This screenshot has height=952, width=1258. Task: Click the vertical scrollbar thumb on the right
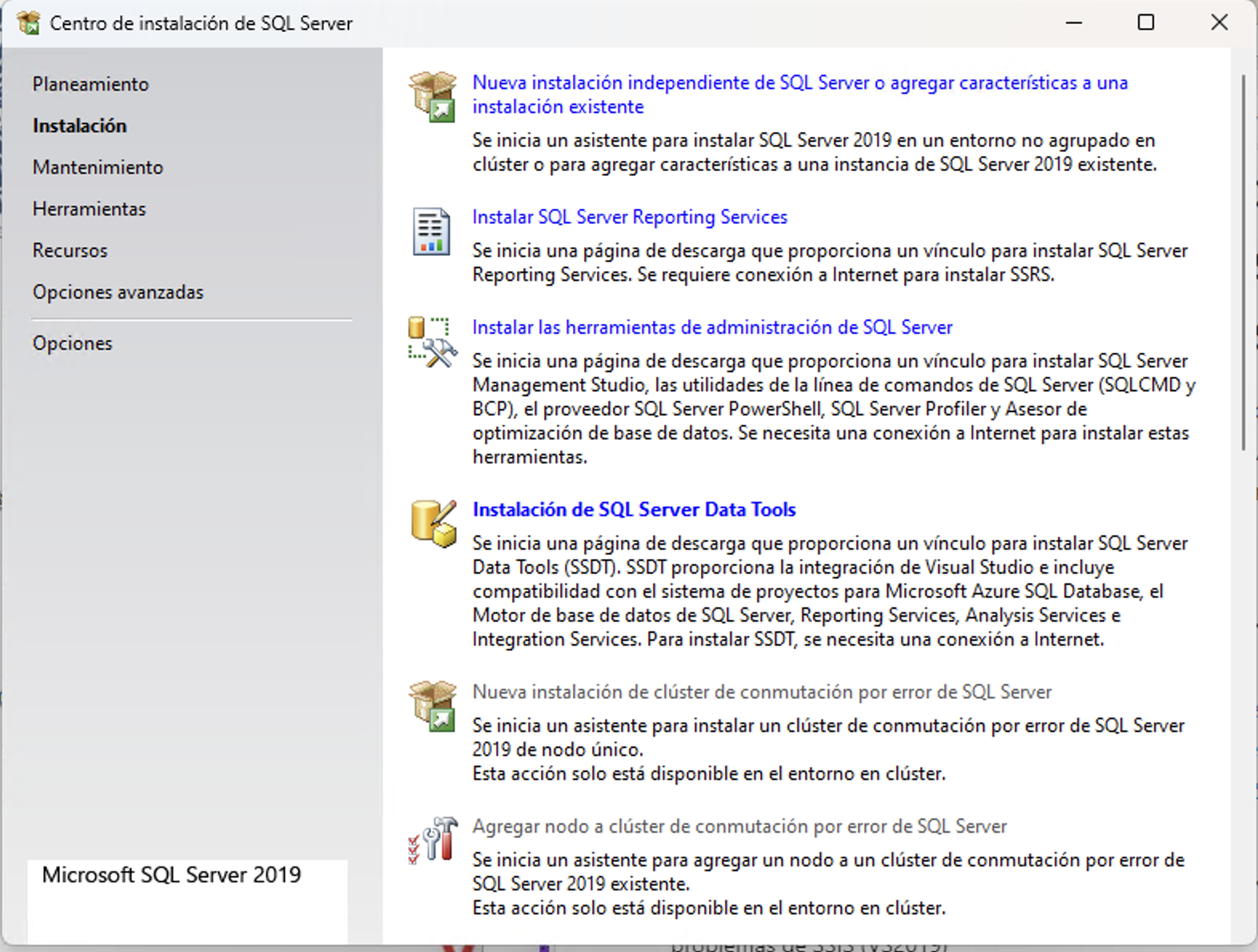coord(1243,262)
